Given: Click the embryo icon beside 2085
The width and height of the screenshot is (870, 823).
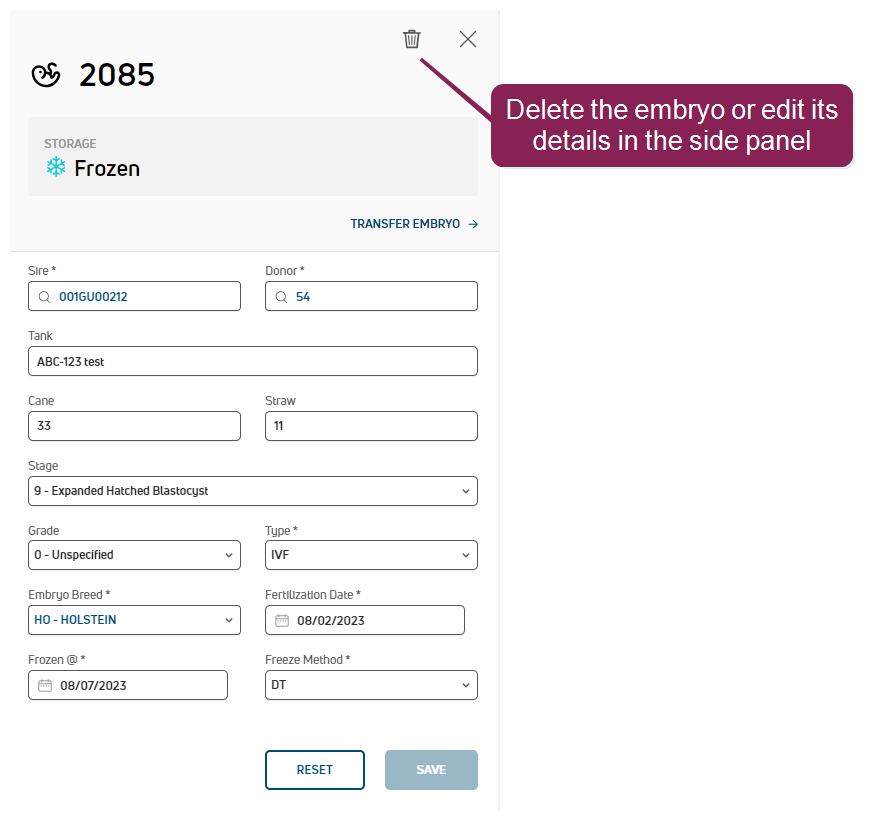Looking at the screenshot, I should pos(45,75).
